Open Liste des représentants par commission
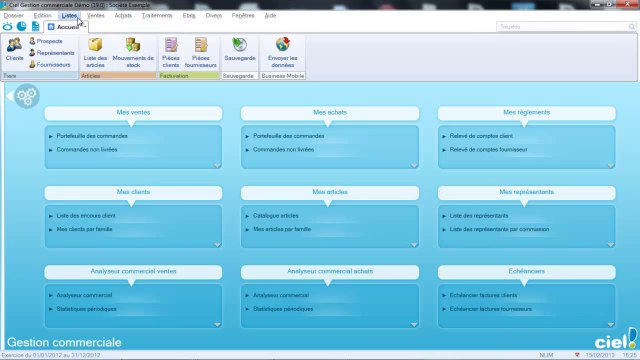 [x=499, y=229]
